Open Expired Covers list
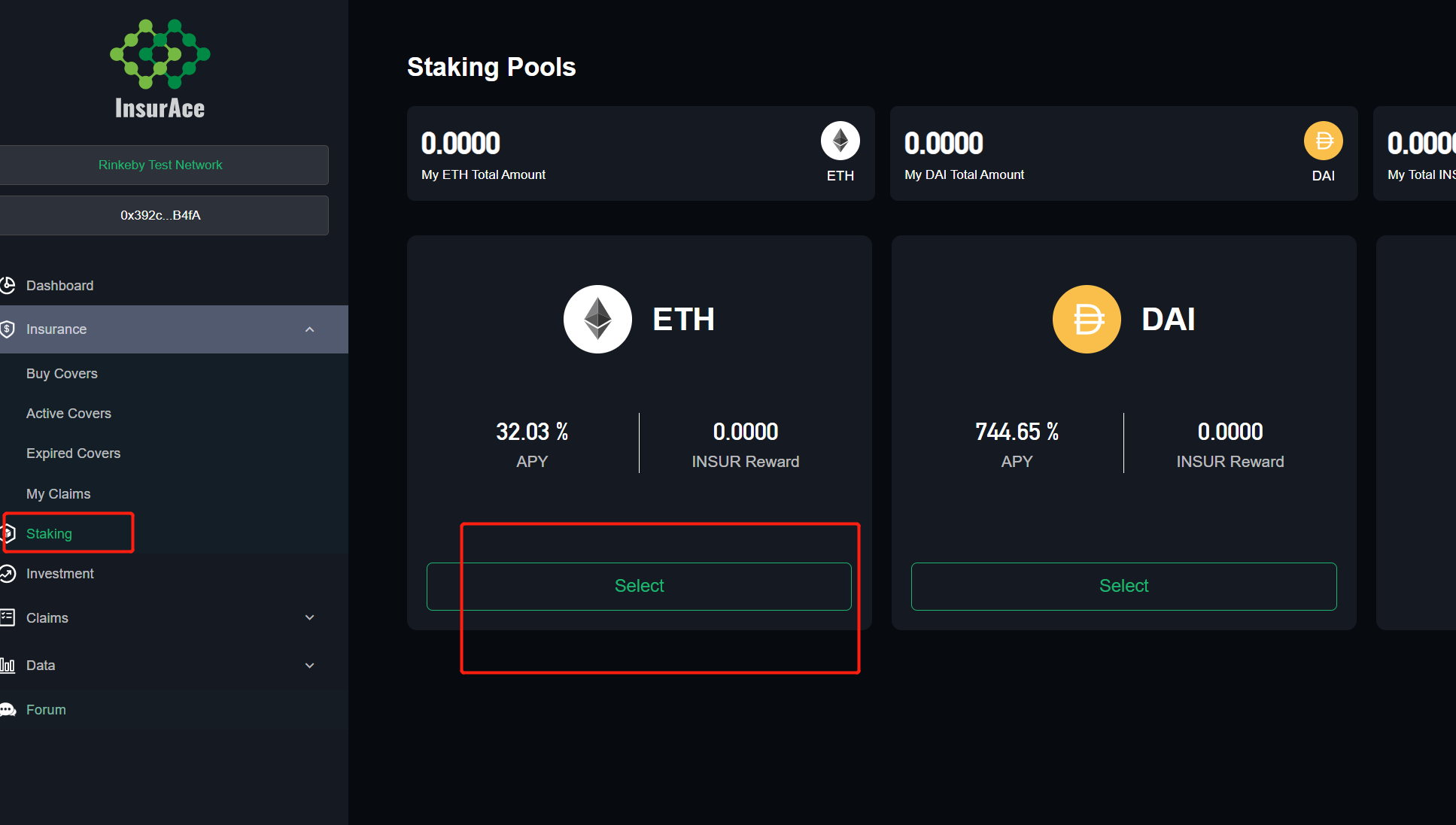This screenshot has height=825, width=1456. point(73,453)
